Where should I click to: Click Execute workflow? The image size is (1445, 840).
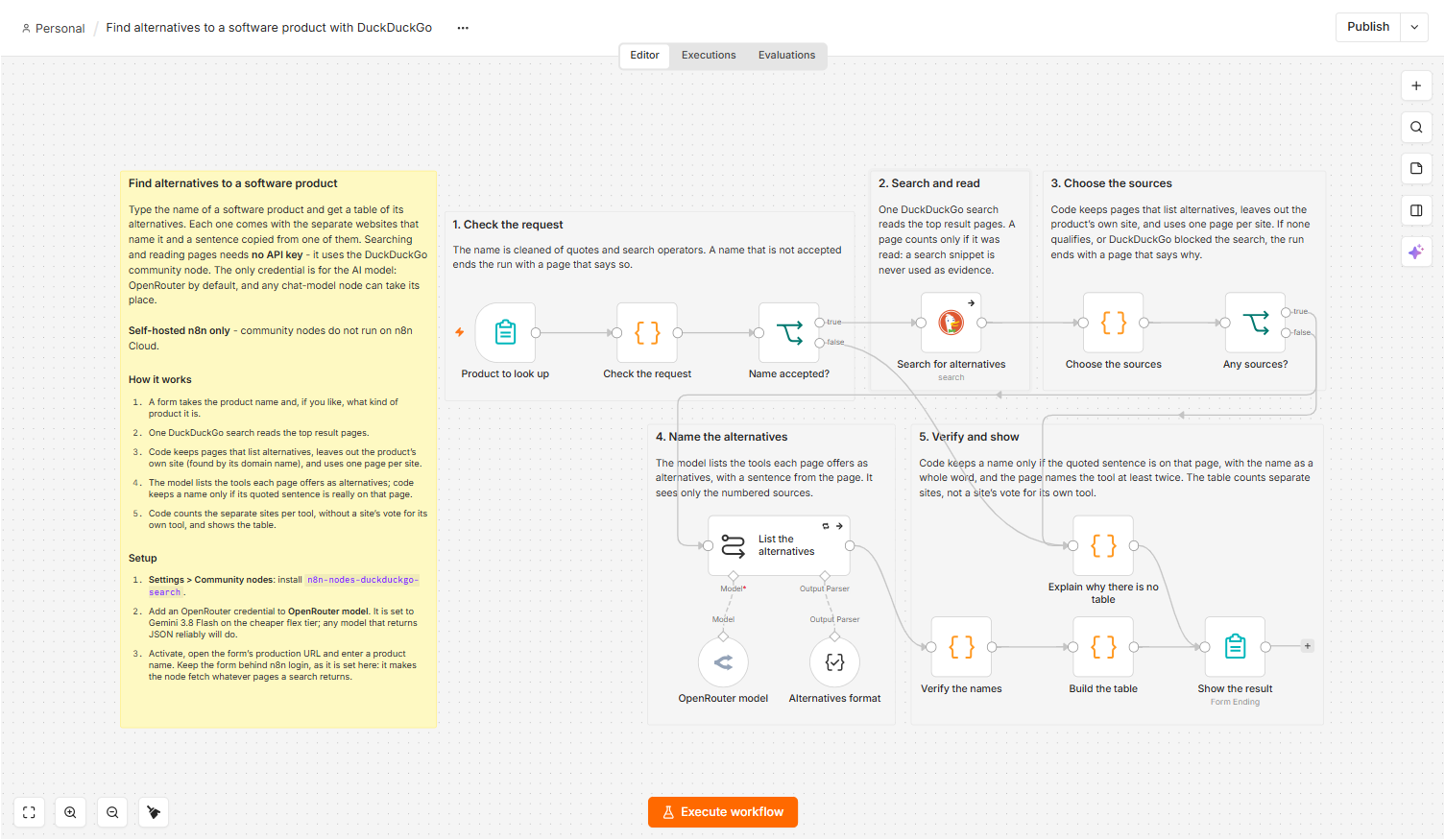[723, 812]
